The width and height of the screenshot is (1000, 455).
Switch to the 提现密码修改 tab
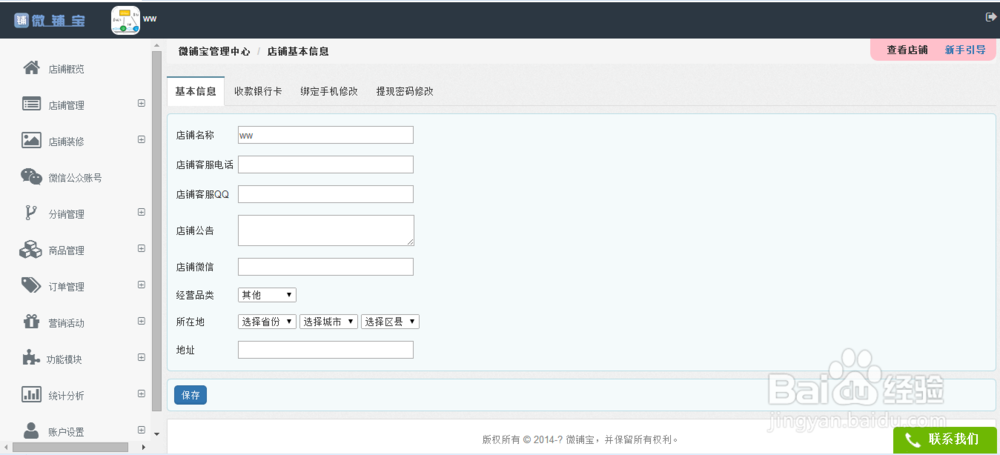405,91
